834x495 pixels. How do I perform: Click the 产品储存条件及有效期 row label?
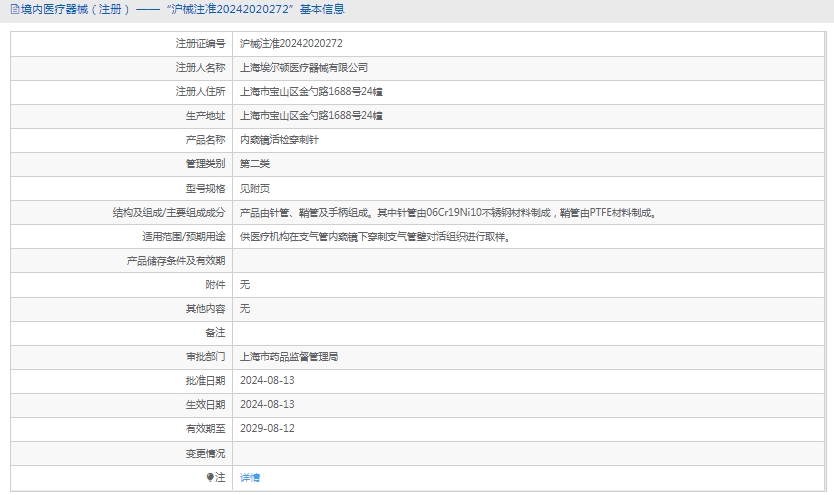coord(175,260)
